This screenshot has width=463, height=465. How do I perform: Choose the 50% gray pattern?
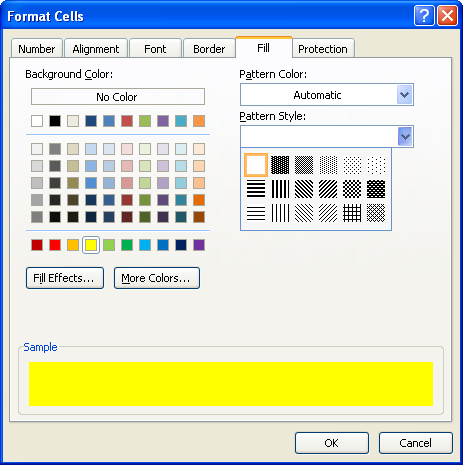pyautogui.click(x=304, y=165)
